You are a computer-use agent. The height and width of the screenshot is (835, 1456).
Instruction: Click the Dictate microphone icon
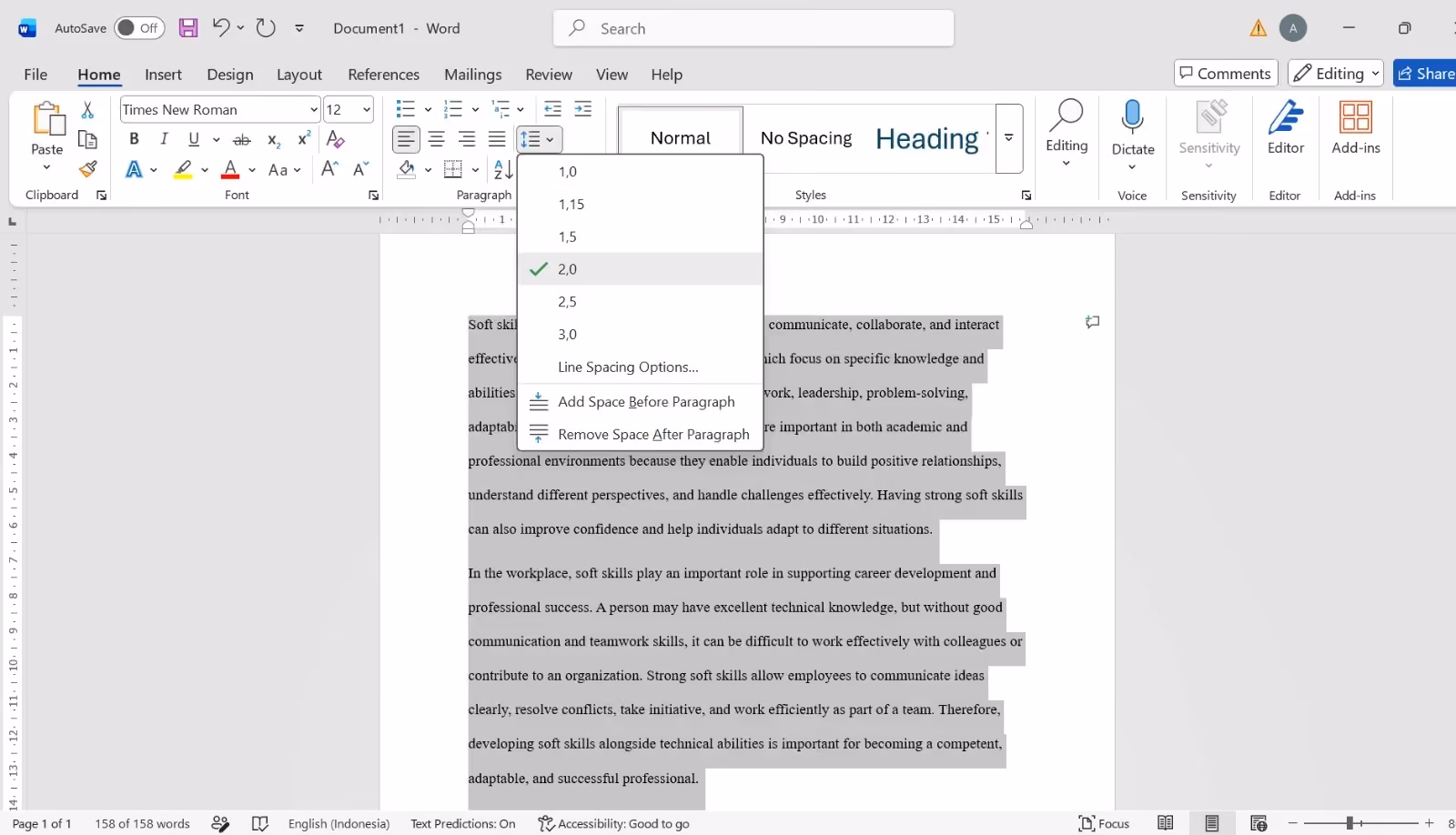pos(1133,116)
